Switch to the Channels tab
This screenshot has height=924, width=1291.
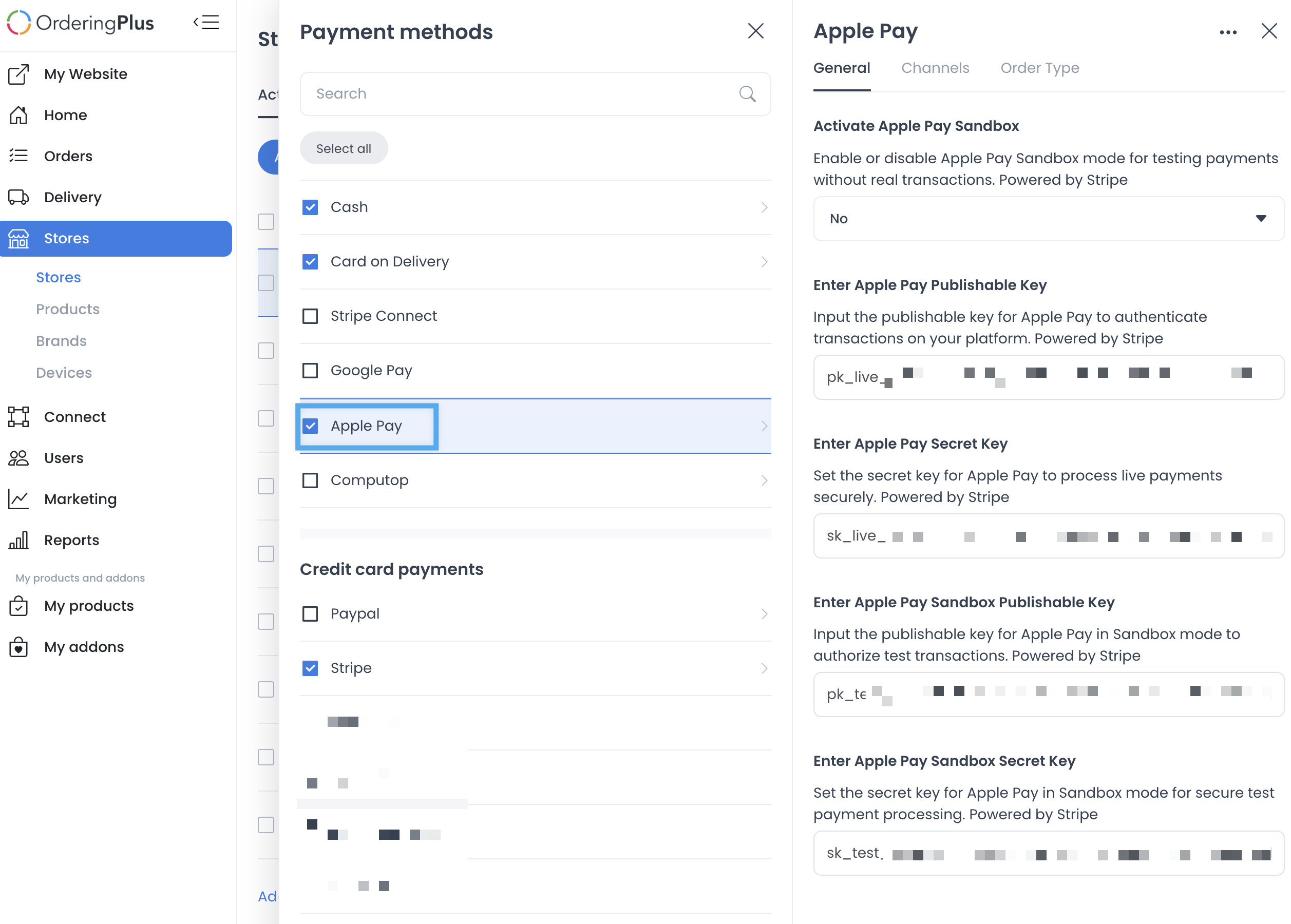(x=935, y=68)
